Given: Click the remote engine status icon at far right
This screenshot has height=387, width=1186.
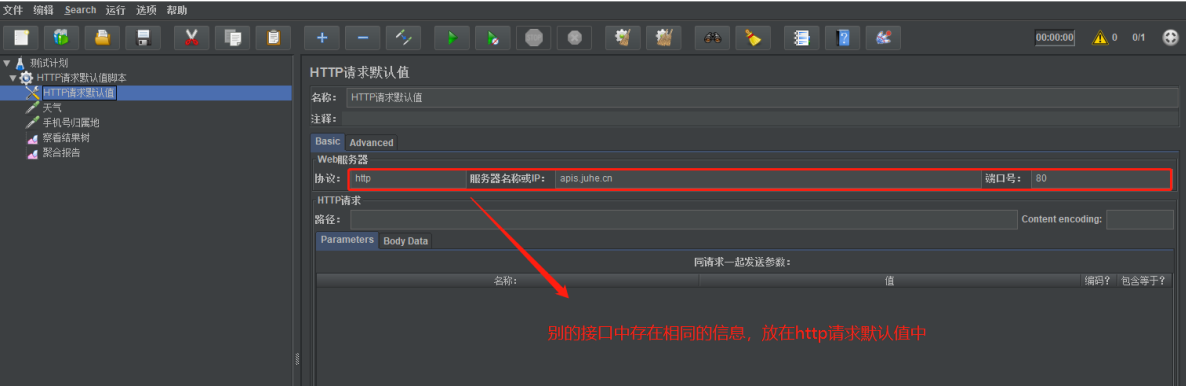Looking at the screenshot, I should click(1170, 37).
